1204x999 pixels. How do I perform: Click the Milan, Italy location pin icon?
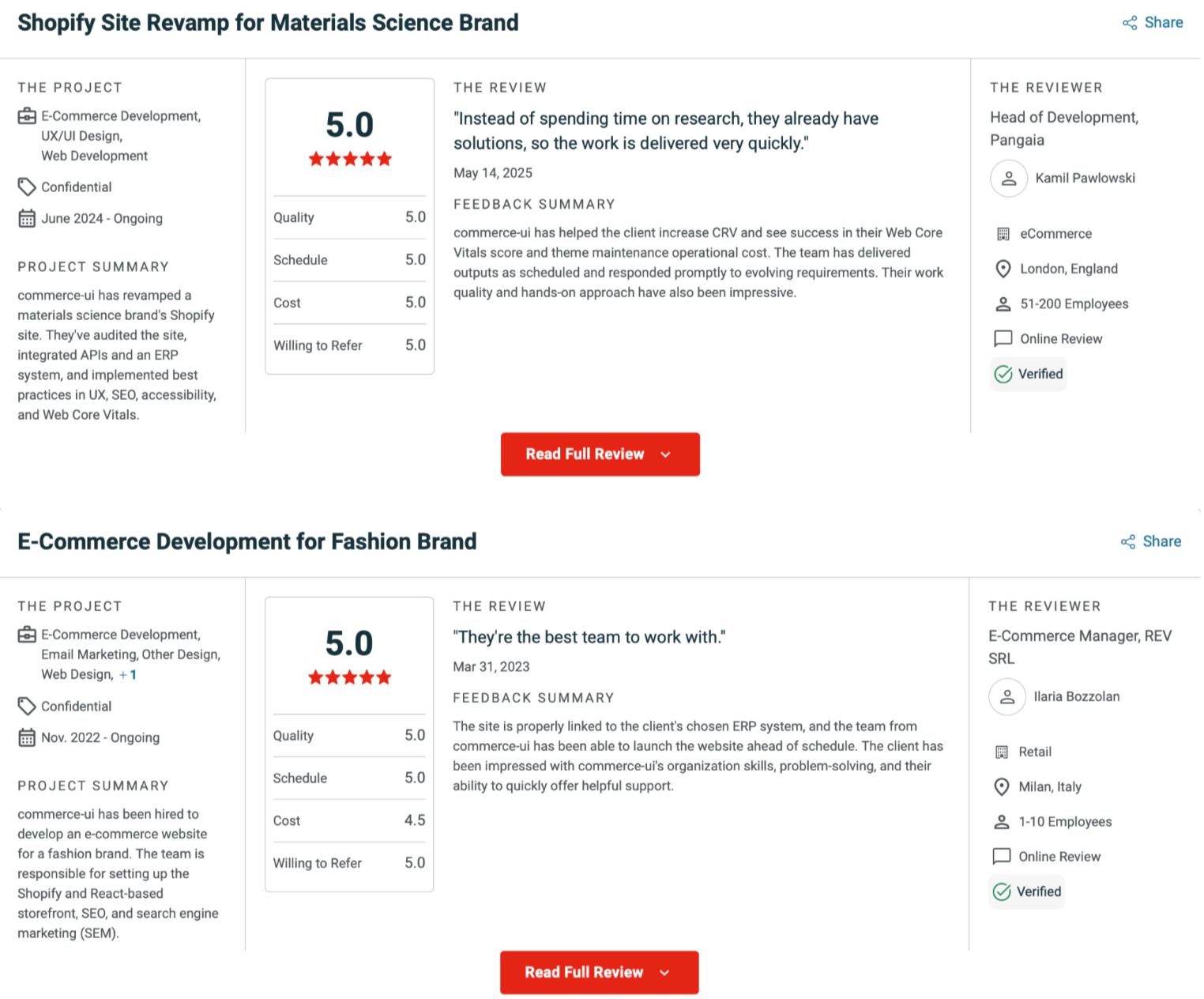pos(1002,787)
